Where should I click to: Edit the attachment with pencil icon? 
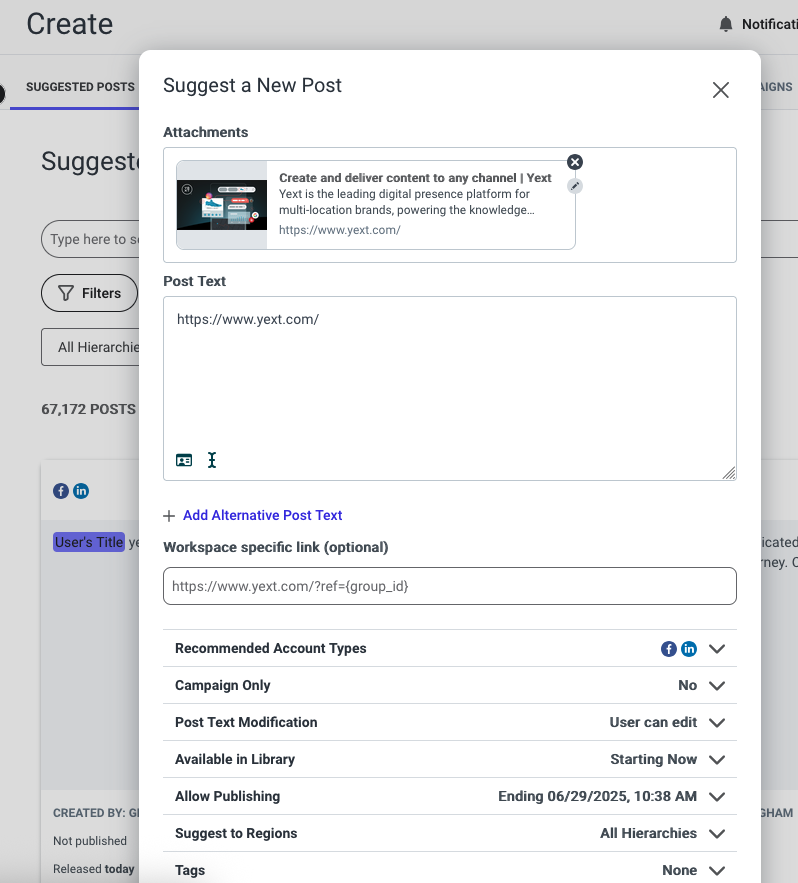574,186
